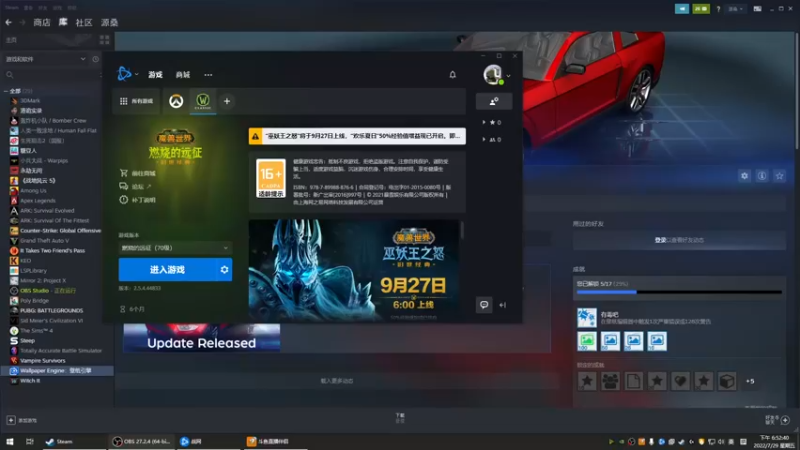Switch to OBS 27.2.4 in the taskbar
Screen dimensions: 800x450
[141, 441]
